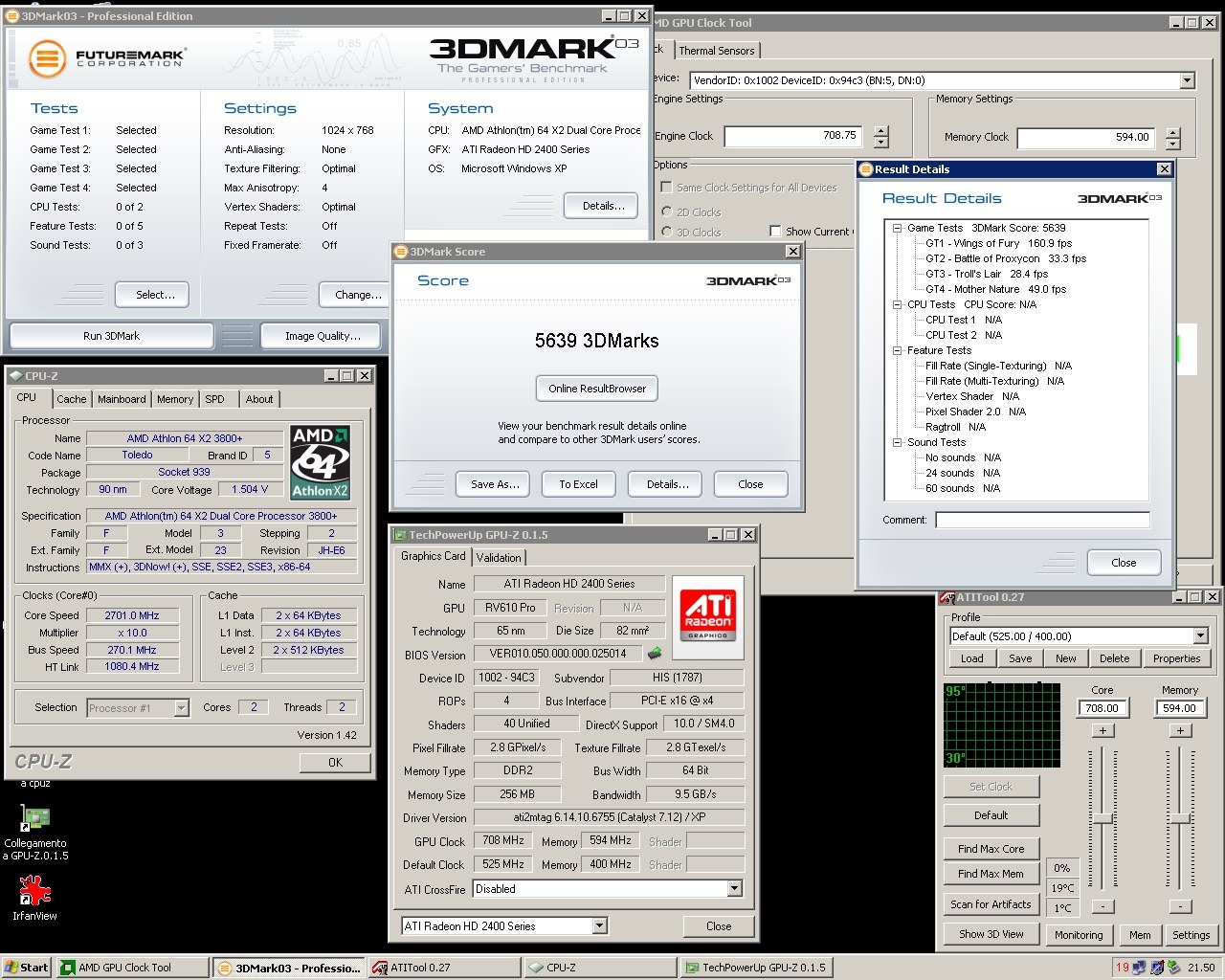Click the ATITool Monitoring button

pyautogui.click(x=1079, y=935)
